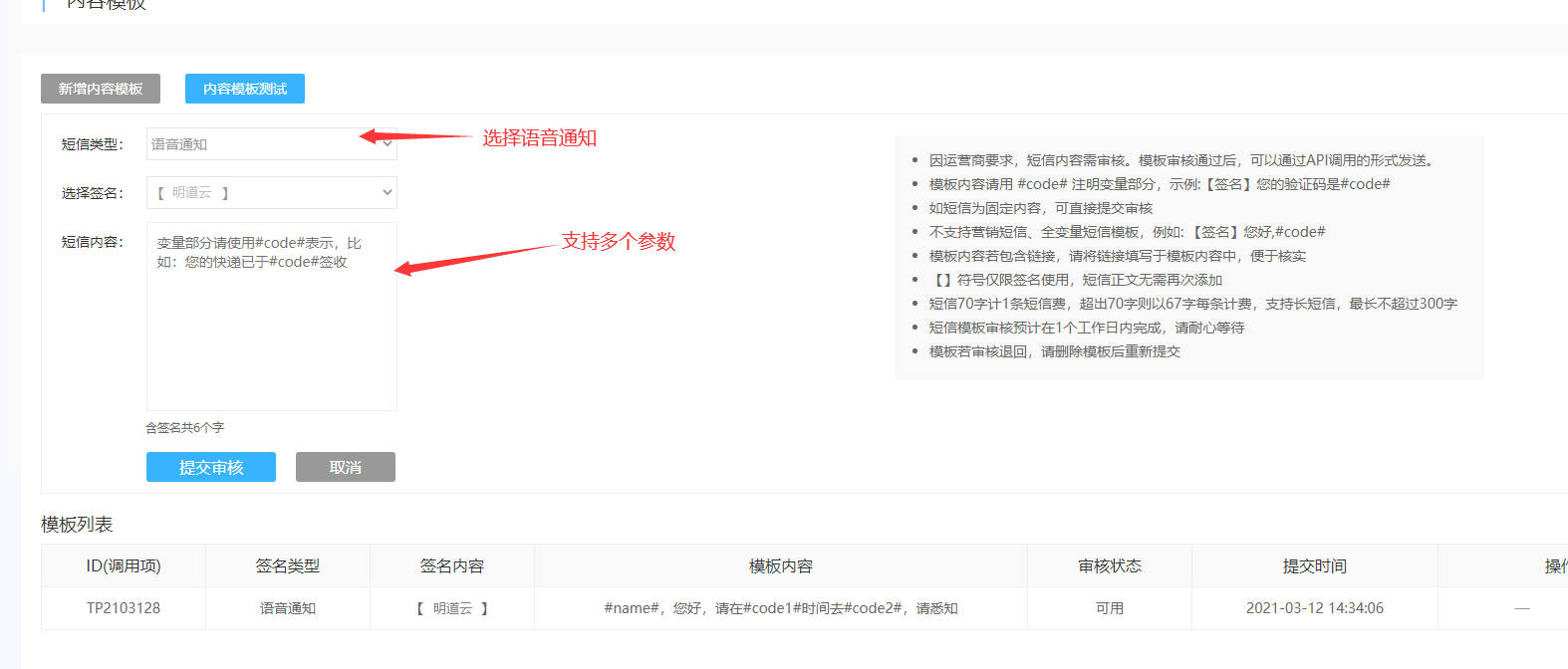Viewport: 1568px width, 669px height.
Task: Click the 语音通知 cell in the template row
Action: tap(288, 608)
